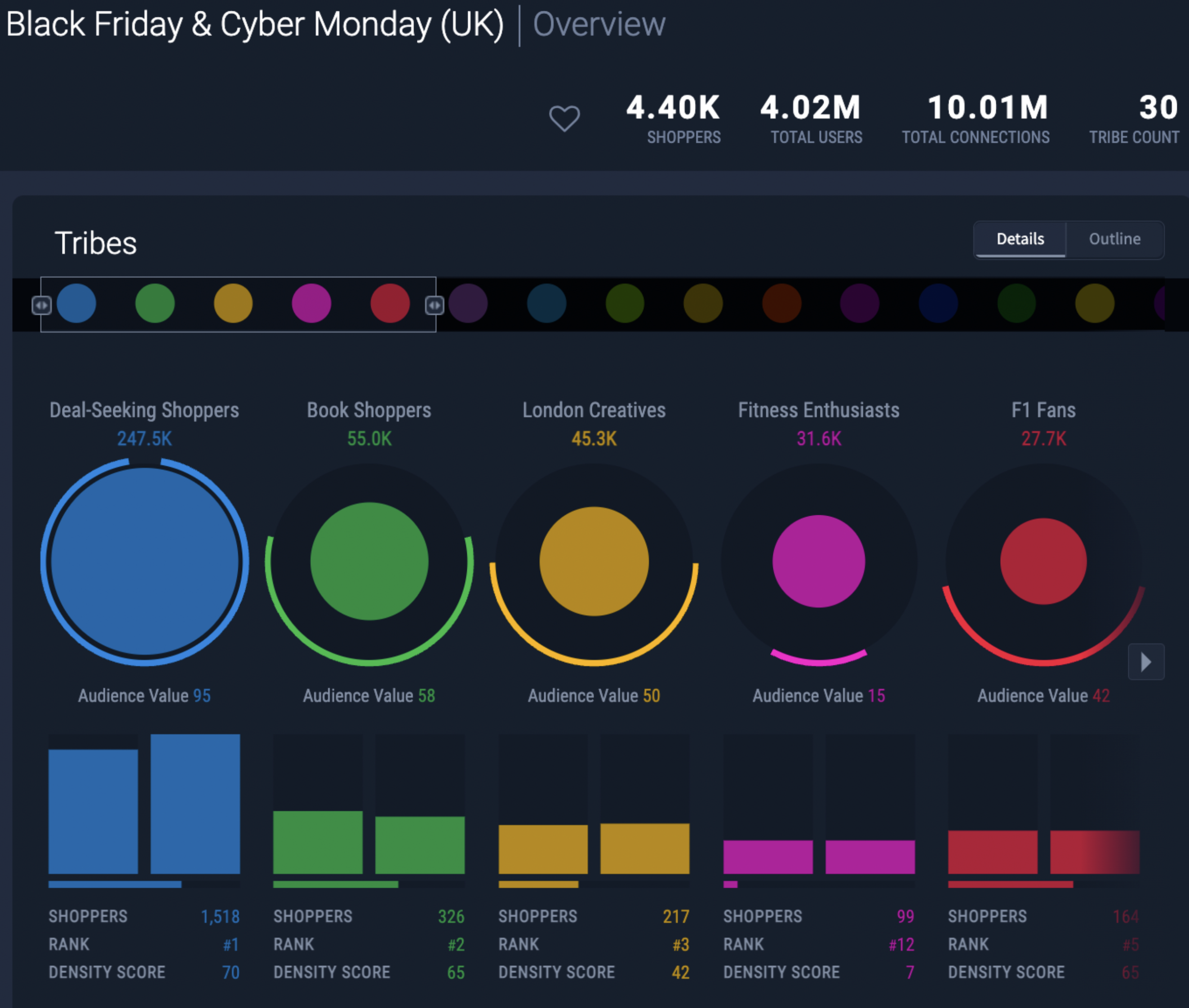The image size is (1189, 1008).
Task: Click the shoppers count 217
Action: click(676, 916)
